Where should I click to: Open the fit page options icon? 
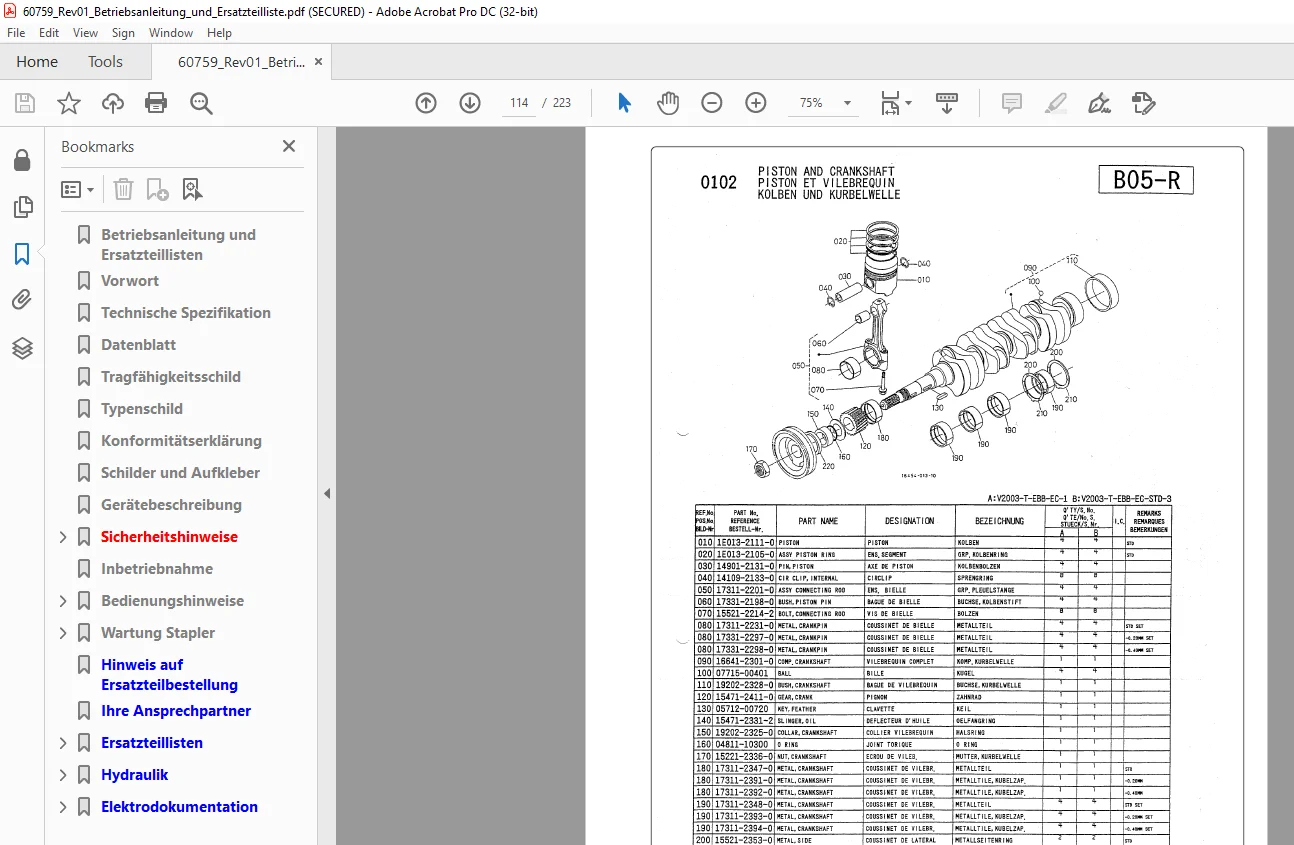896,103
